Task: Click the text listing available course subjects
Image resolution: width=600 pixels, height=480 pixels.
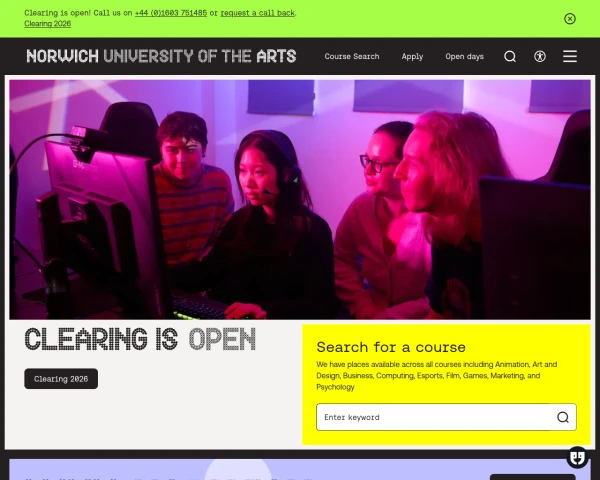Action: tap(437, 376)
